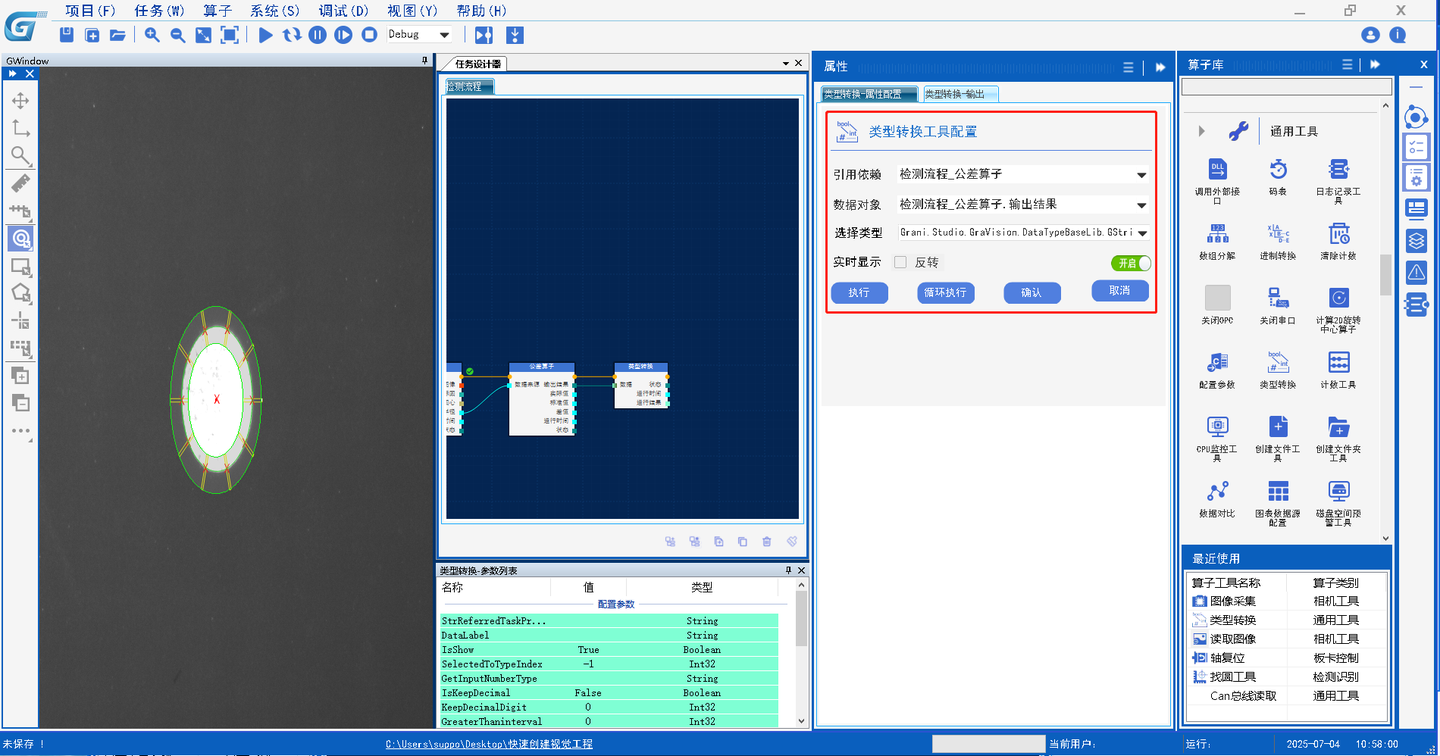Add the 码表 stopwatch tool
This screenshot has height=756, width=1440.
click(x=1278, y=176)
